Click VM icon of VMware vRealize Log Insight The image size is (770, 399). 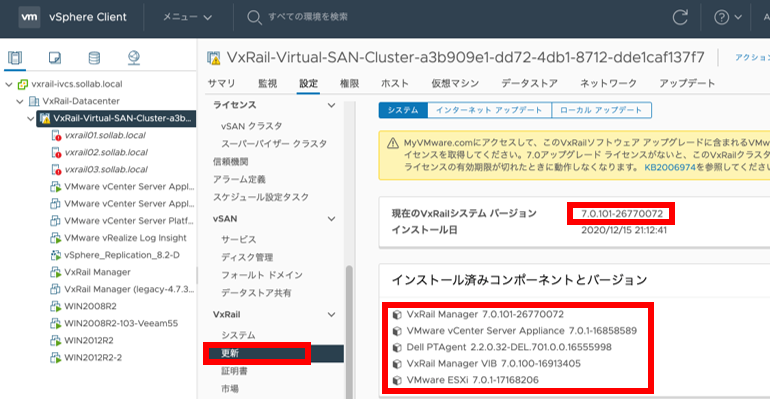pos(55,238)
